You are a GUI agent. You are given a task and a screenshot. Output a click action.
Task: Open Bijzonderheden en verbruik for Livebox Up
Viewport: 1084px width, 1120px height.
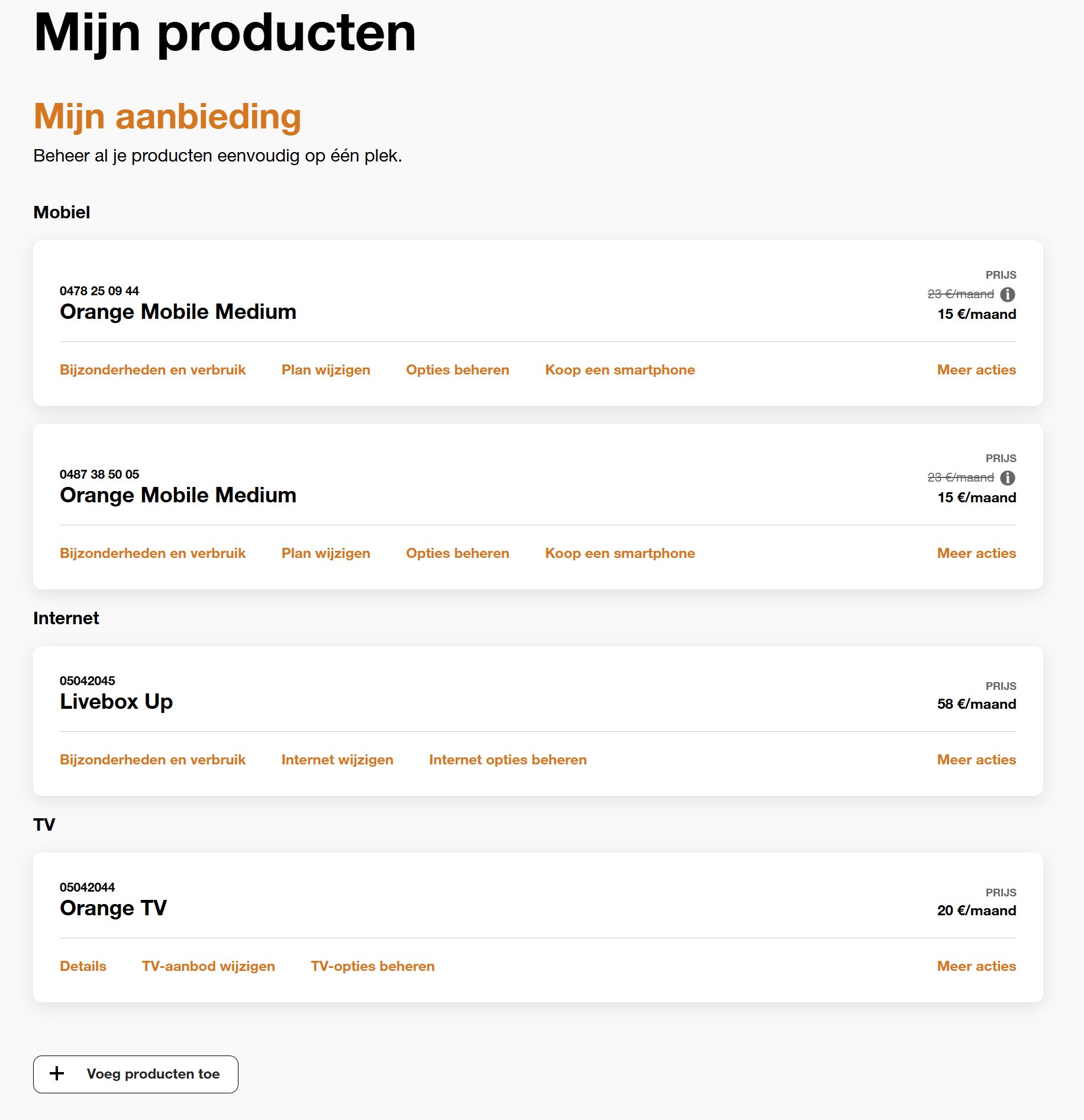pos(153,760)
